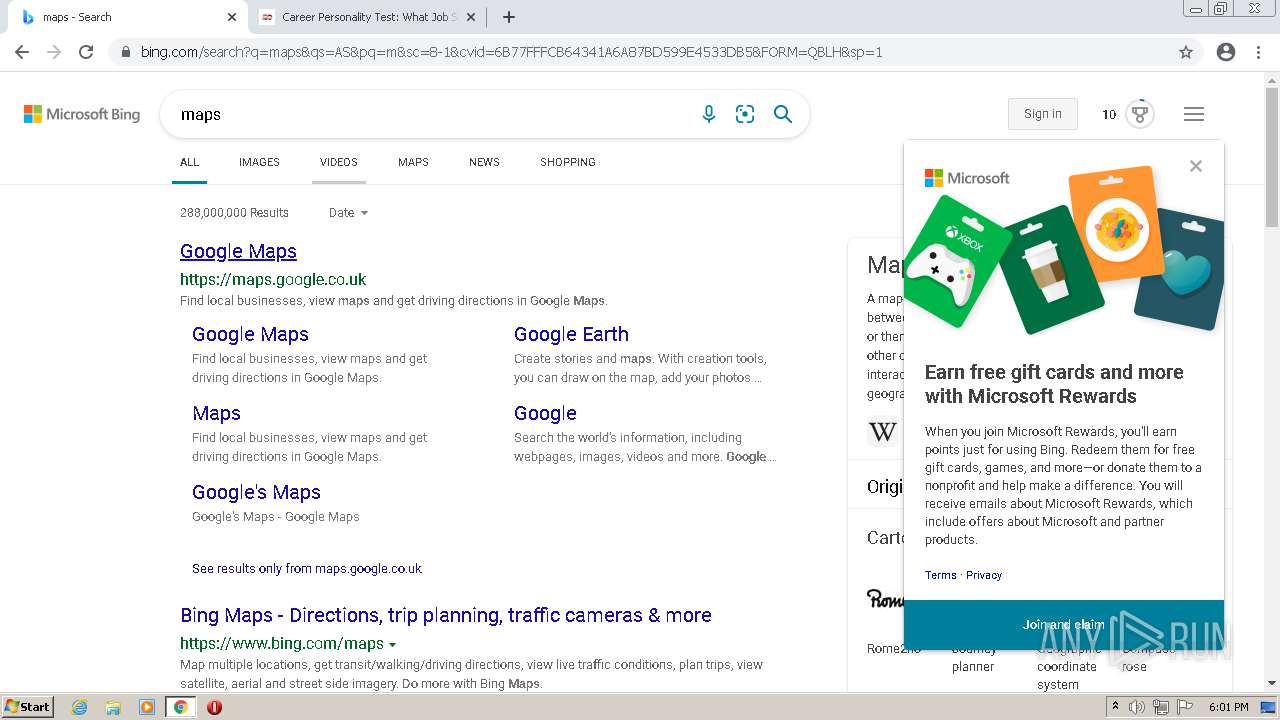1280x720 pixels.
Task: Click Chrome icon in taskbar
Action: coord(180,707)
